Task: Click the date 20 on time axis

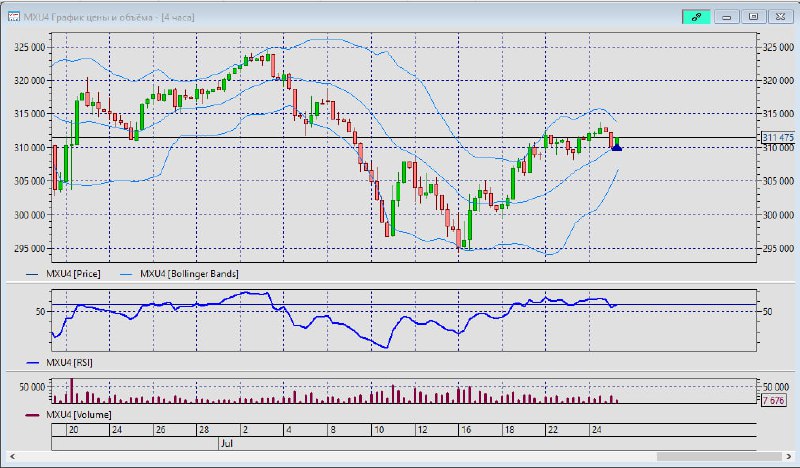Action: 73,430
